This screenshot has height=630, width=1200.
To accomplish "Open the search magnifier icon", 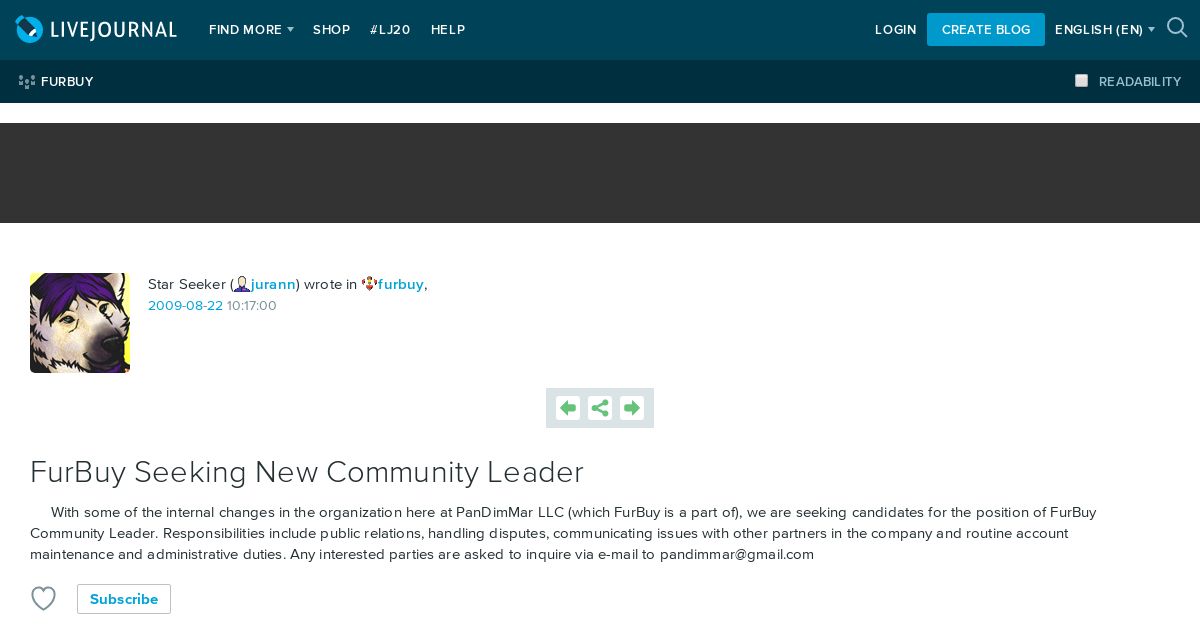I will [x=1177, y=28].
